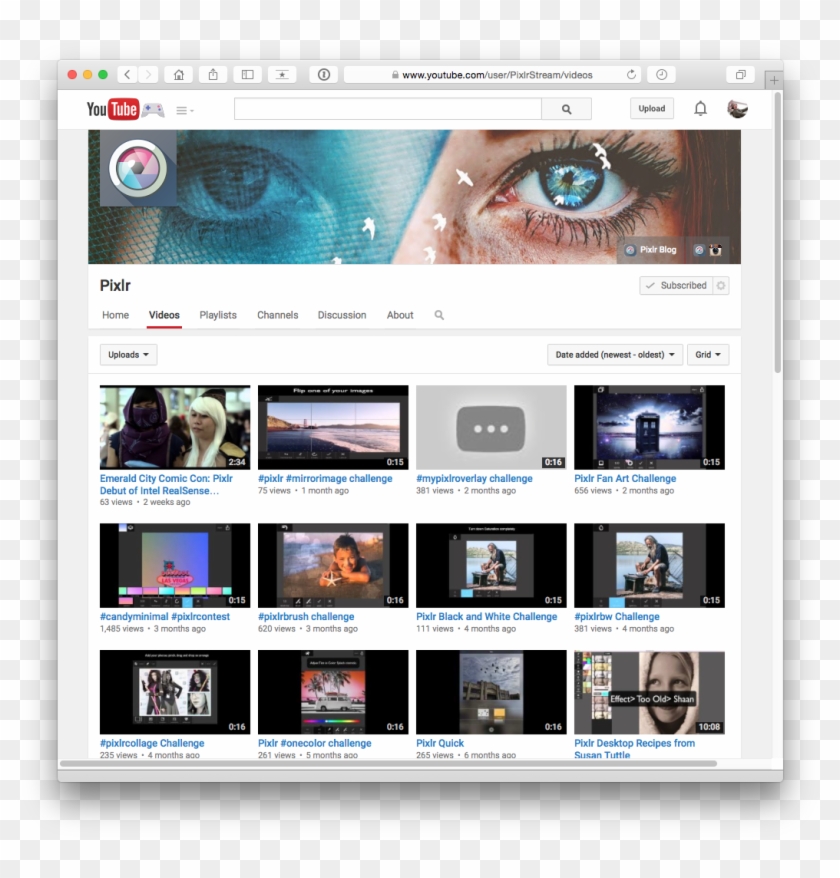840x878 pixels.
Task: Click the Pixlr Fan Art Challenge thumbnail
Action: pyautogui.click(x=648, y=427)
